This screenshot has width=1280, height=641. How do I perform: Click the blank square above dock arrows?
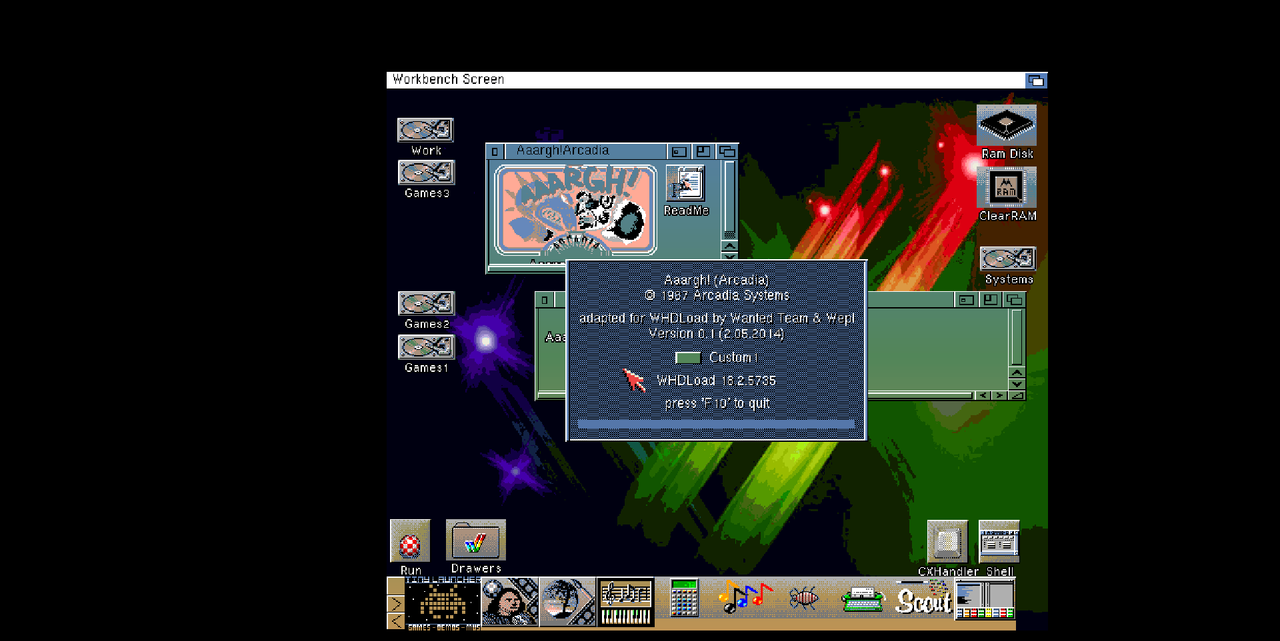pyautogui.click(x=396, y=586)
